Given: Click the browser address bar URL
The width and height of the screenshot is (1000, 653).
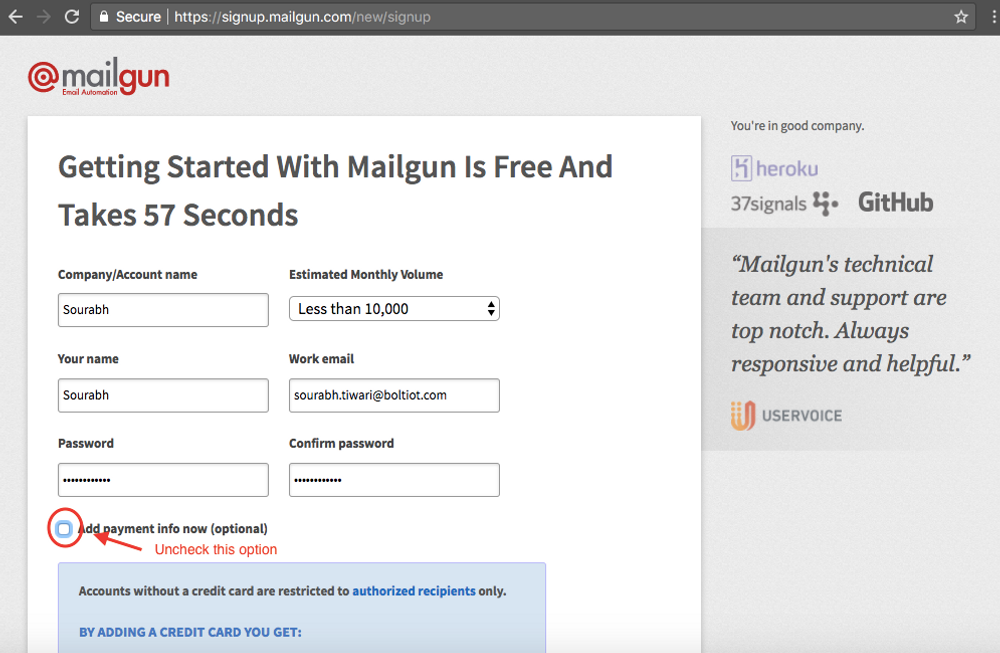Looking at the screenshot, I should click(x=302, y=17).
